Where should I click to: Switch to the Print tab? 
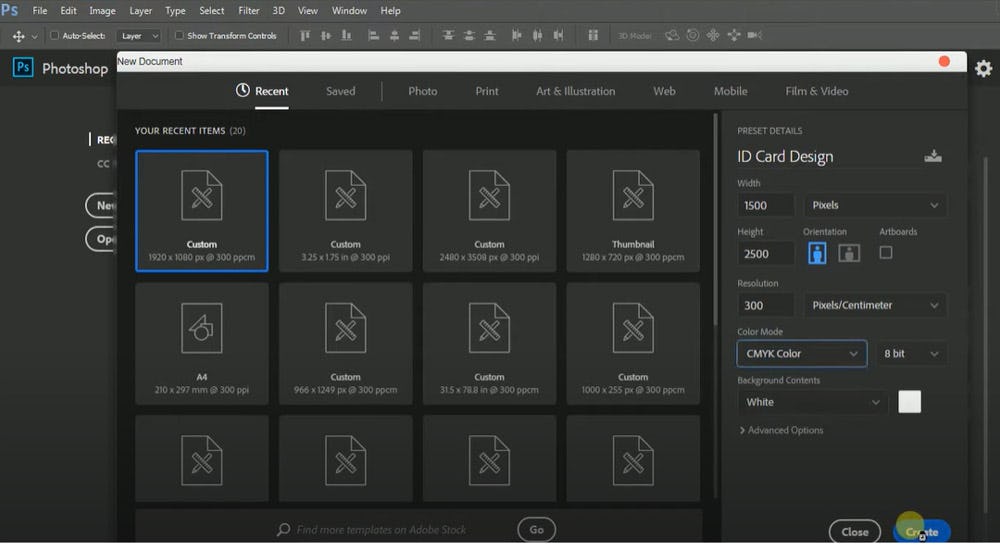(x=487, y=91)
